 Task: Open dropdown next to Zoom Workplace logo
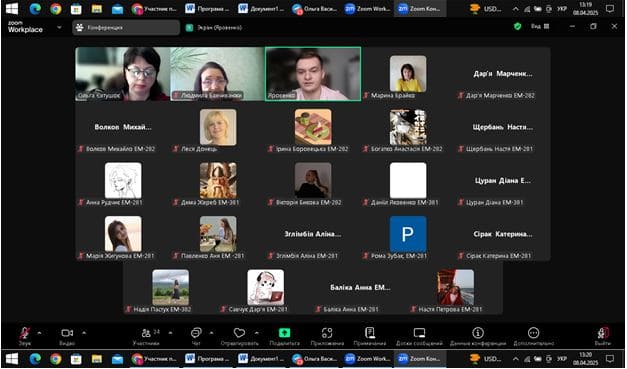[60, 27]
